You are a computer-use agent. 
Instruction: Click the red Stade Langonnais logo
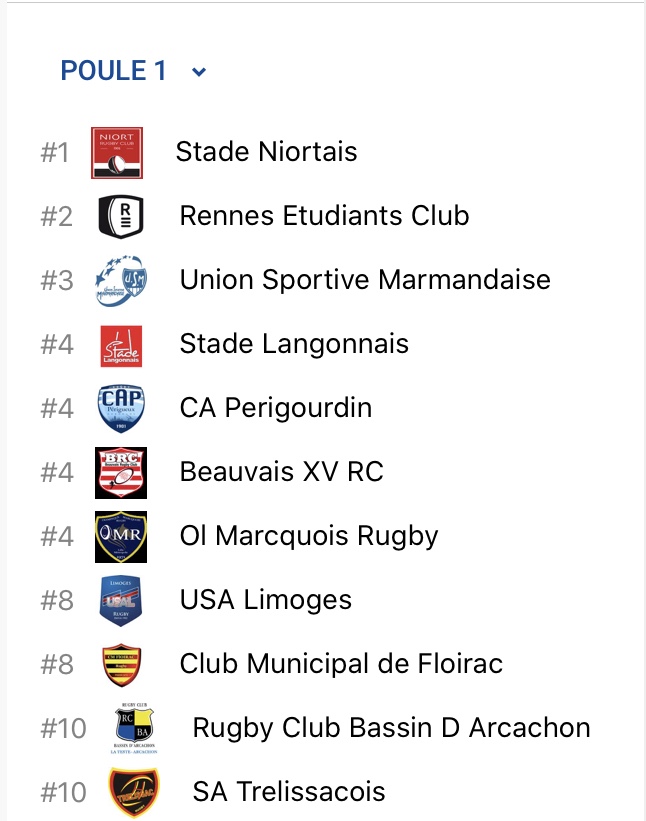121,345
